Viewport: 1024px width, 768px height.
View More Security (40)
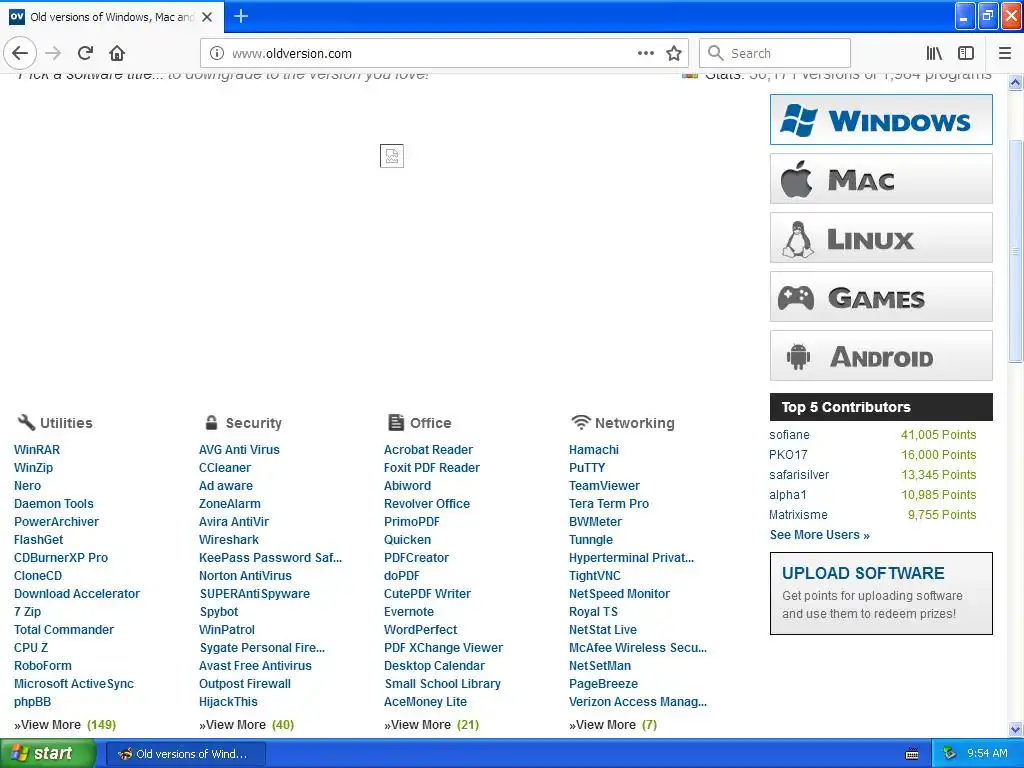[247, 725]
